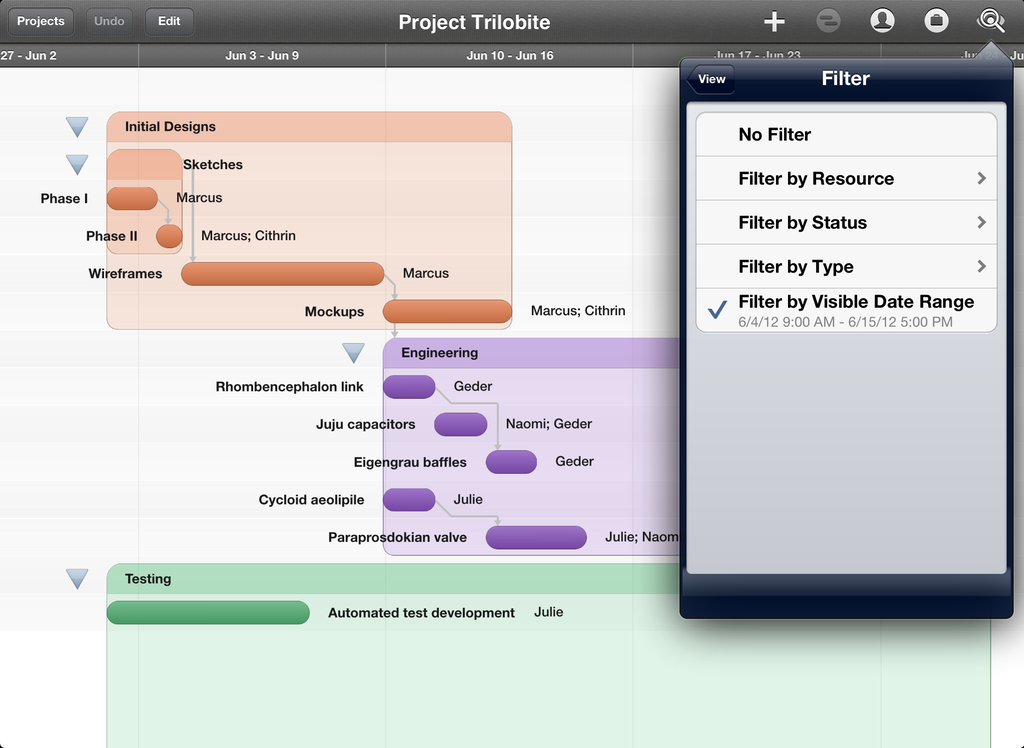Toggle Filter by Visible Date Range
1024x748 pixels.
pos(846,310)
